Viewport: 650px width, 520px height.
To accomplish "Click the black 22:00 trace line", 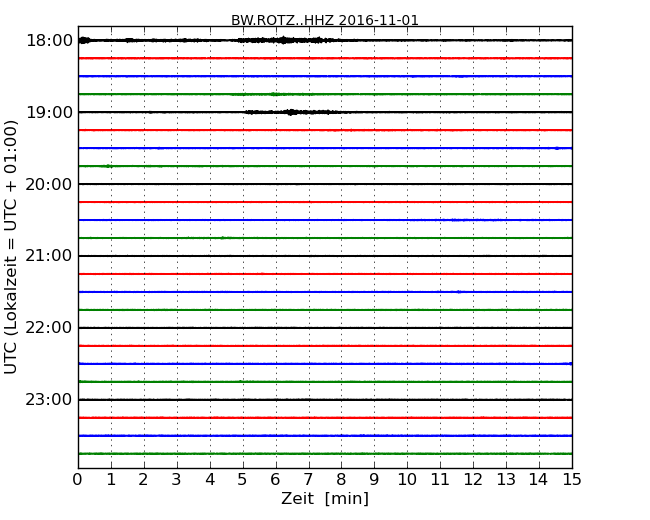I will pos(325,328).
